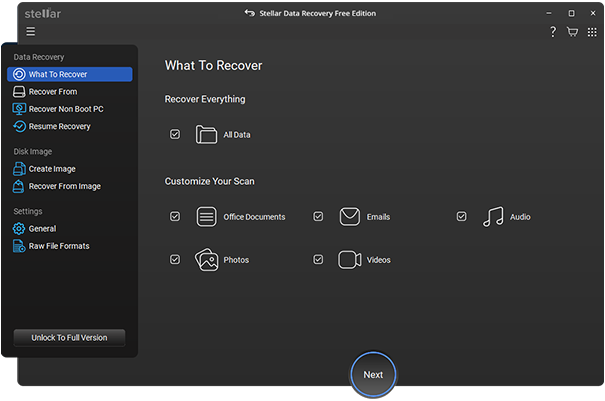The image size is (605, 401).
Task: Select Create Image menu item
Action: coord(69,169)
